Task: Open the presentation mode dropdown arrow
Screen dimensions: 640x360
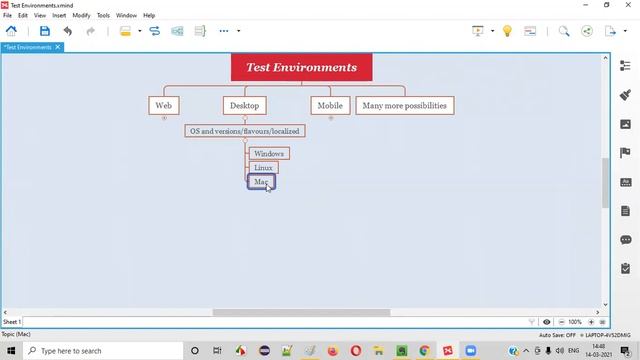Action: click(492, 31)
